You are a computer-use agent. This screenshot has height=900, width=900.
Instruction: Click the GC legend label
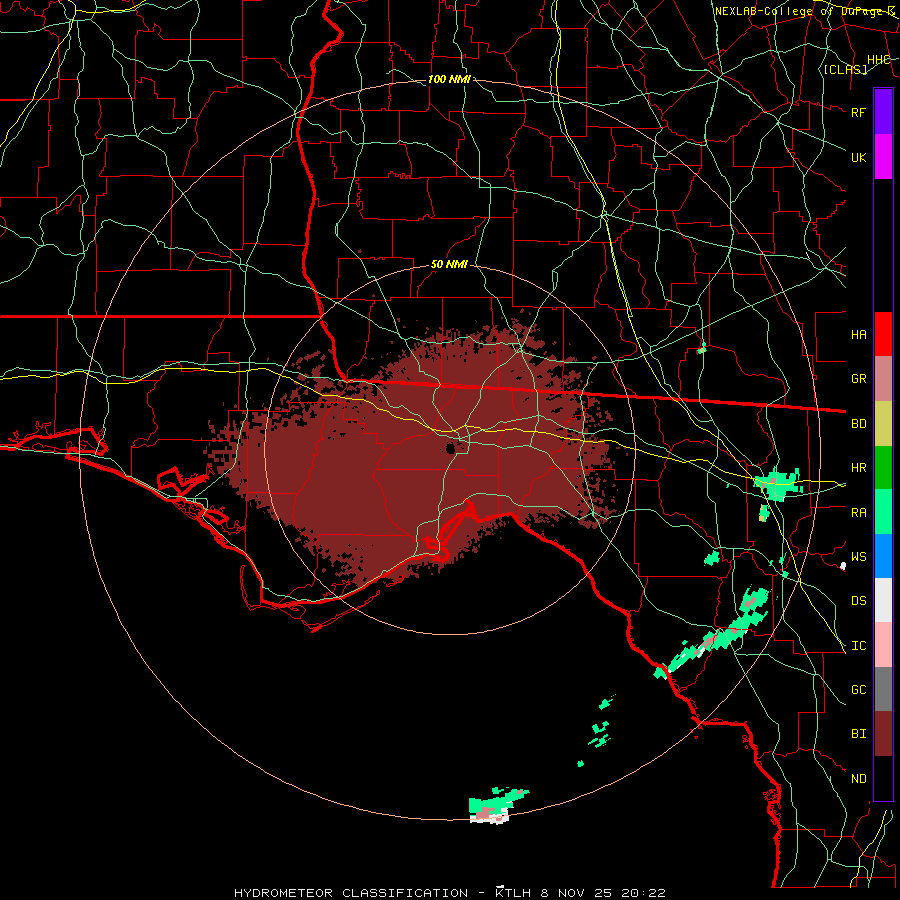pyautogui.click(x=858, y=690)
